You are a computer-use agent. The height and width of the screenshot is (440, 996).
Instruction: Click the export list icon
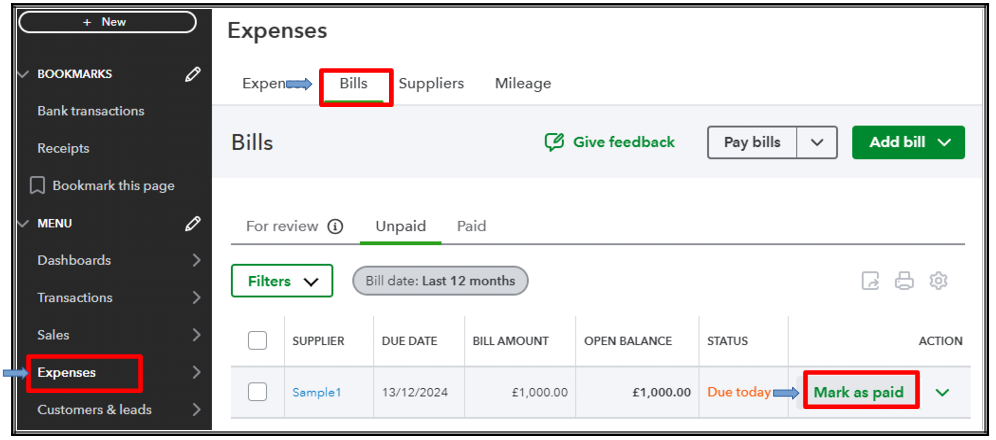tap(871, 281)
